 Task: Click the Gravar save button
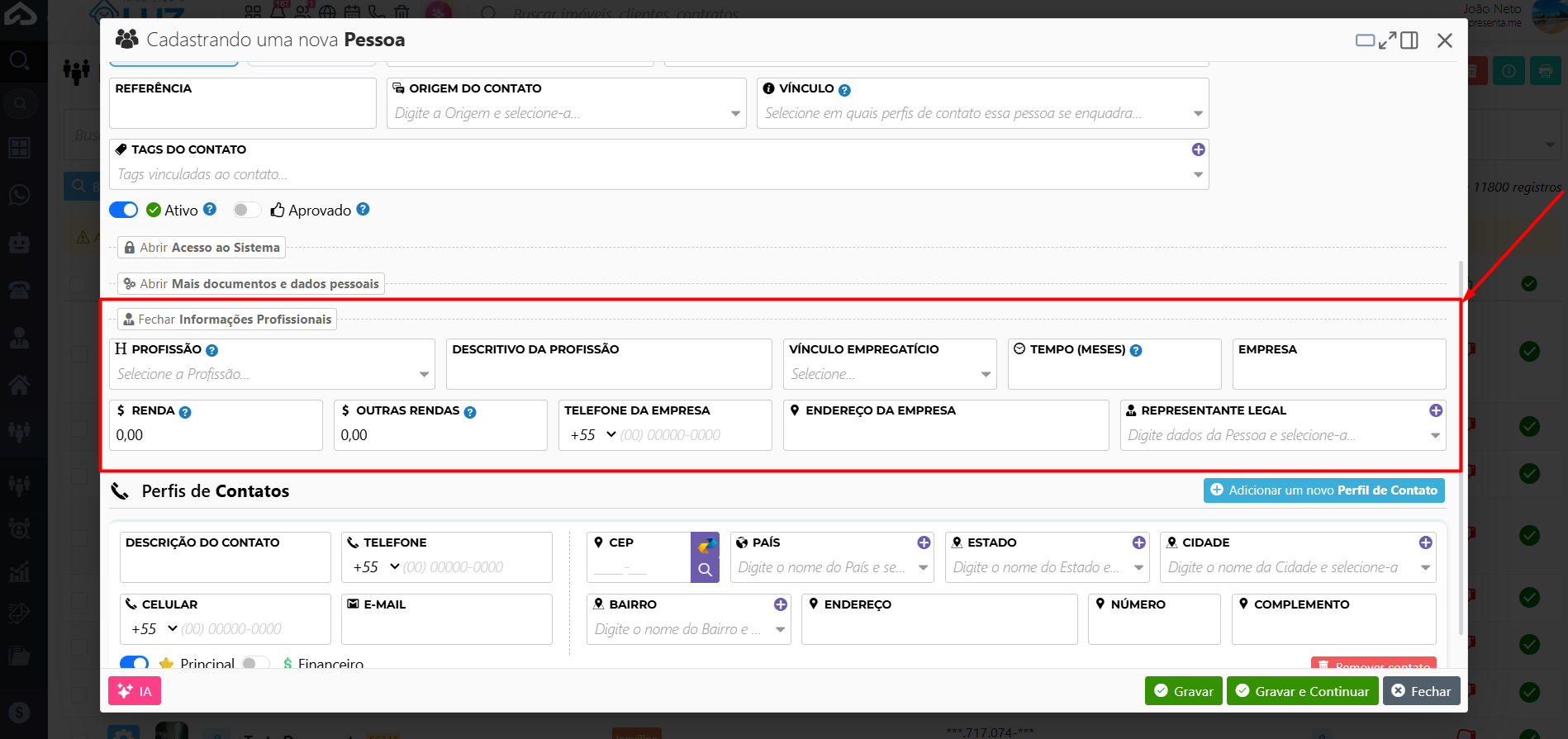[1183, 691]
